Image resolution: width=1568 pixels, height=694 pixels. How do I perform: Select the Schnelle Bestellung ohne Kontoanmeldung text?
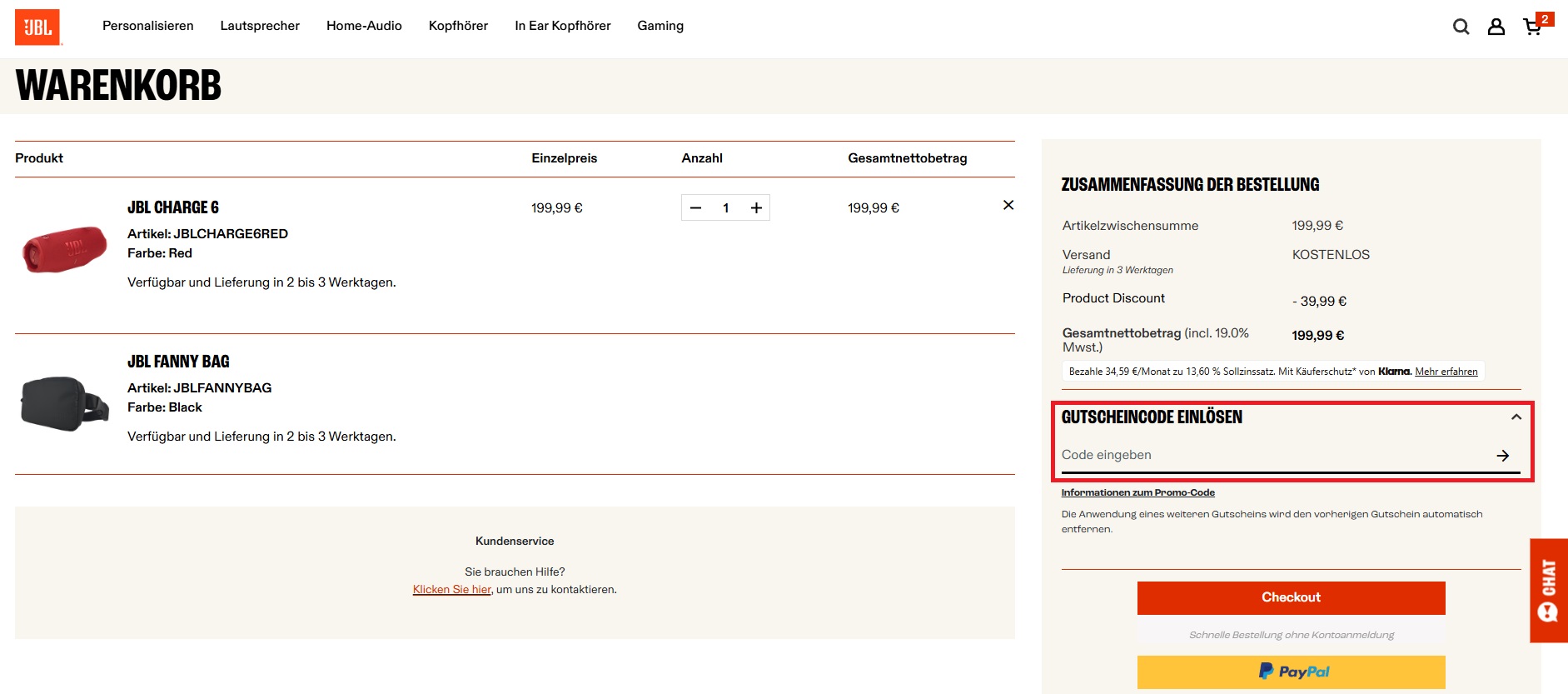pyautogui.click(x=1291, y=635)
